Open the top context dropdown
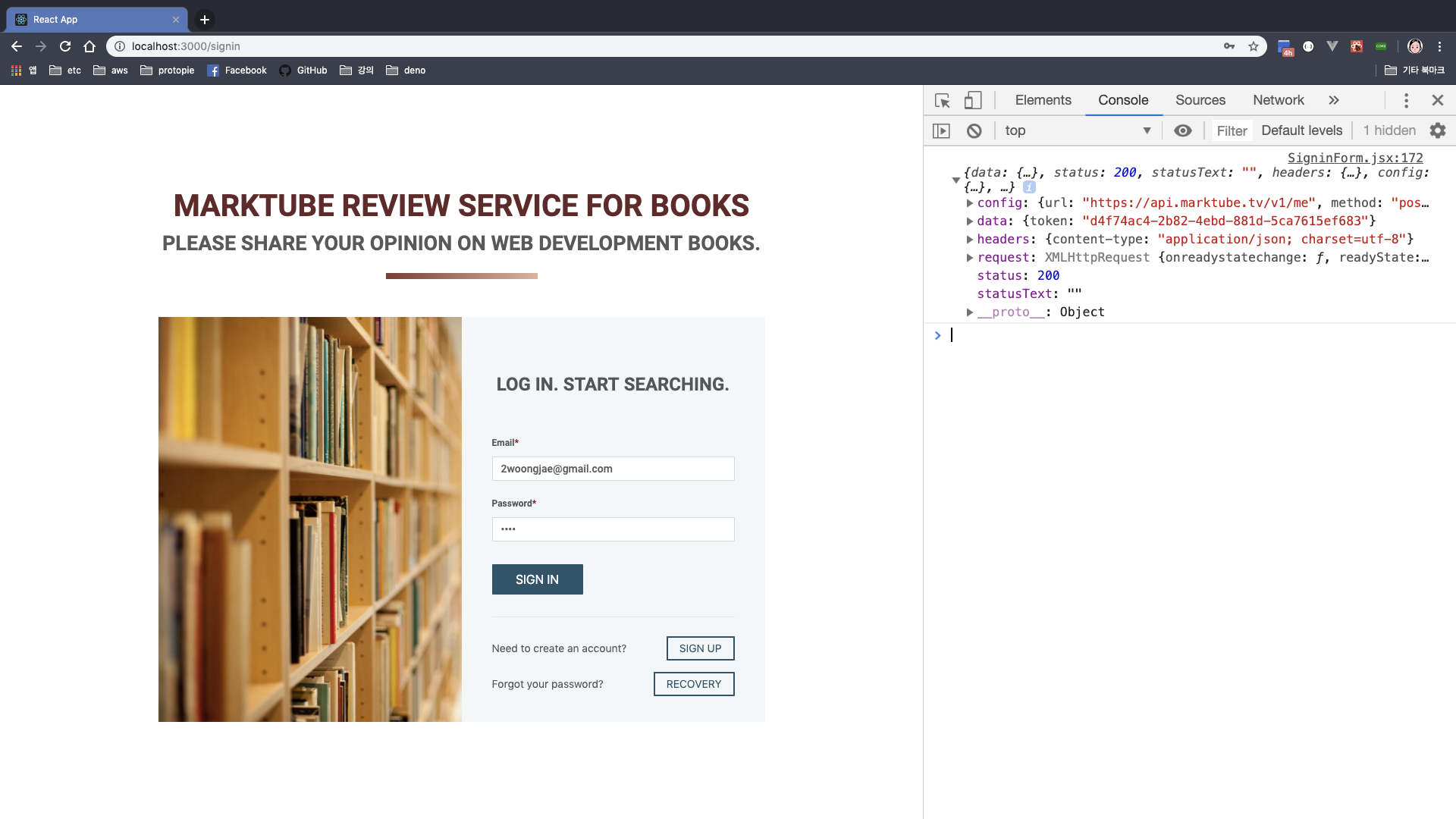Viewport: 1456px width, 819px height. (x=1077, y=130)
